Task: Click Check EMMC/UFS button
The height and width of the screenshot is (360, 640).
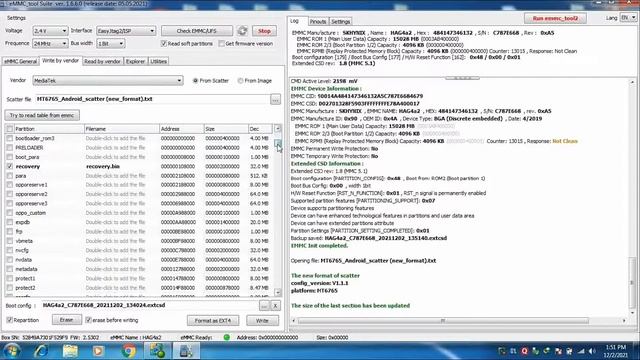Action: click(x=197, y=31)
